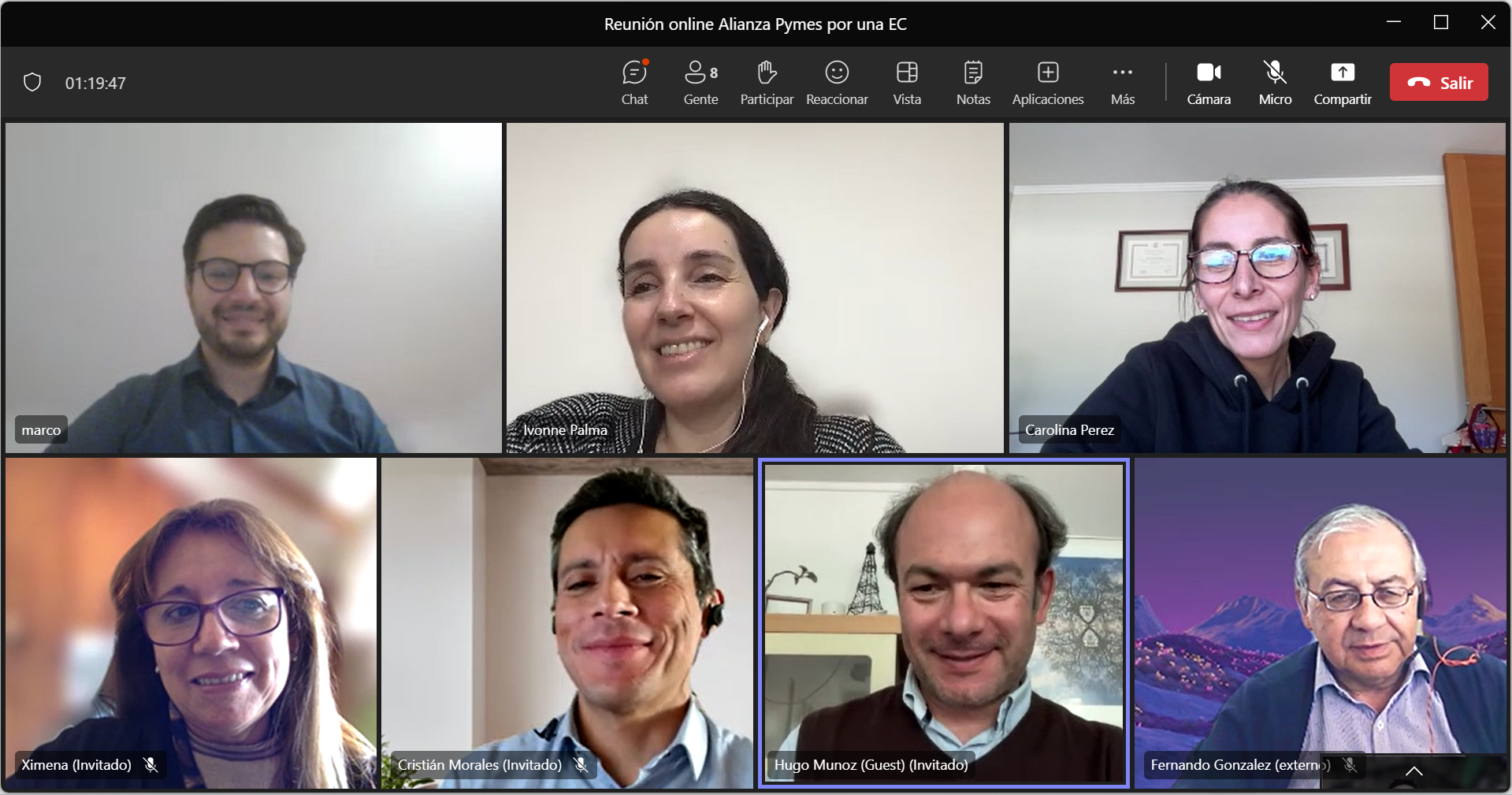Expand the self-view chevron arrow
Image resolution: width=1512 pixels, height=795 pixels.
pos(1414,771)
